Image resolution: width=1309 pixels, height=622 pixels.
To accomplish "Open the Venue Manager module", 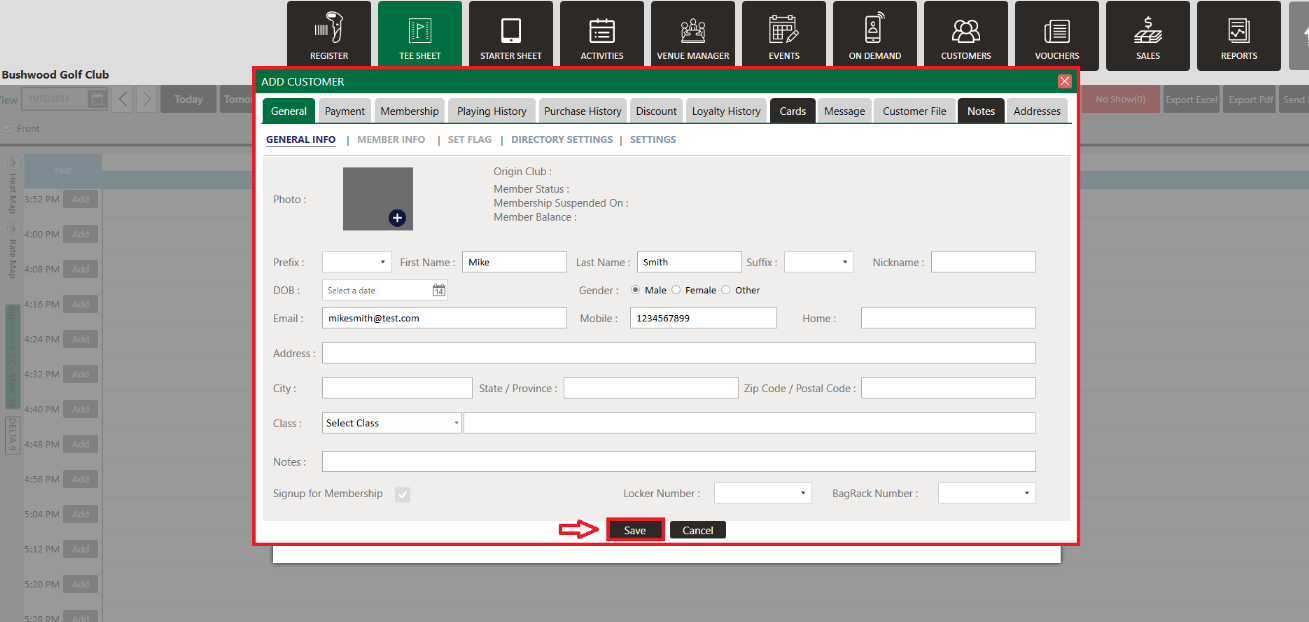I will click(x=693, y=35).
